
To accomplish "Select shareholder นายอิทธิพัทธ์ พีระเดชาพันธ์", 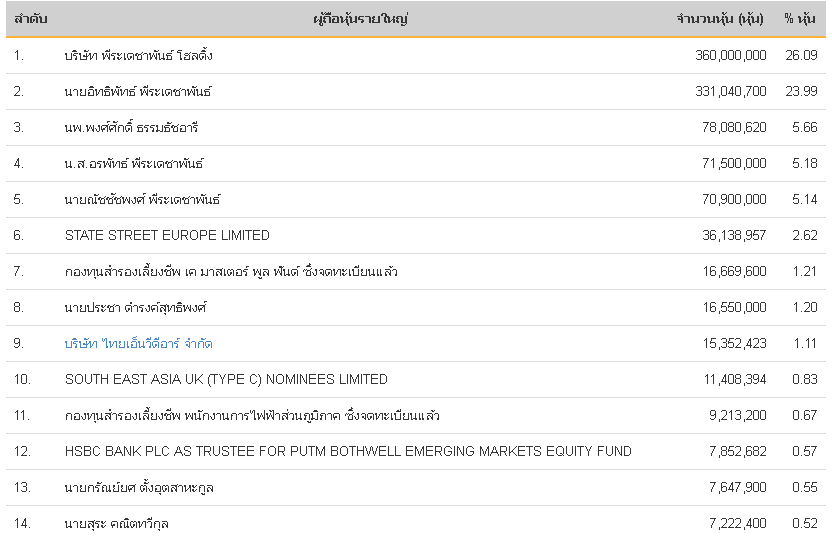I will 138,91.
